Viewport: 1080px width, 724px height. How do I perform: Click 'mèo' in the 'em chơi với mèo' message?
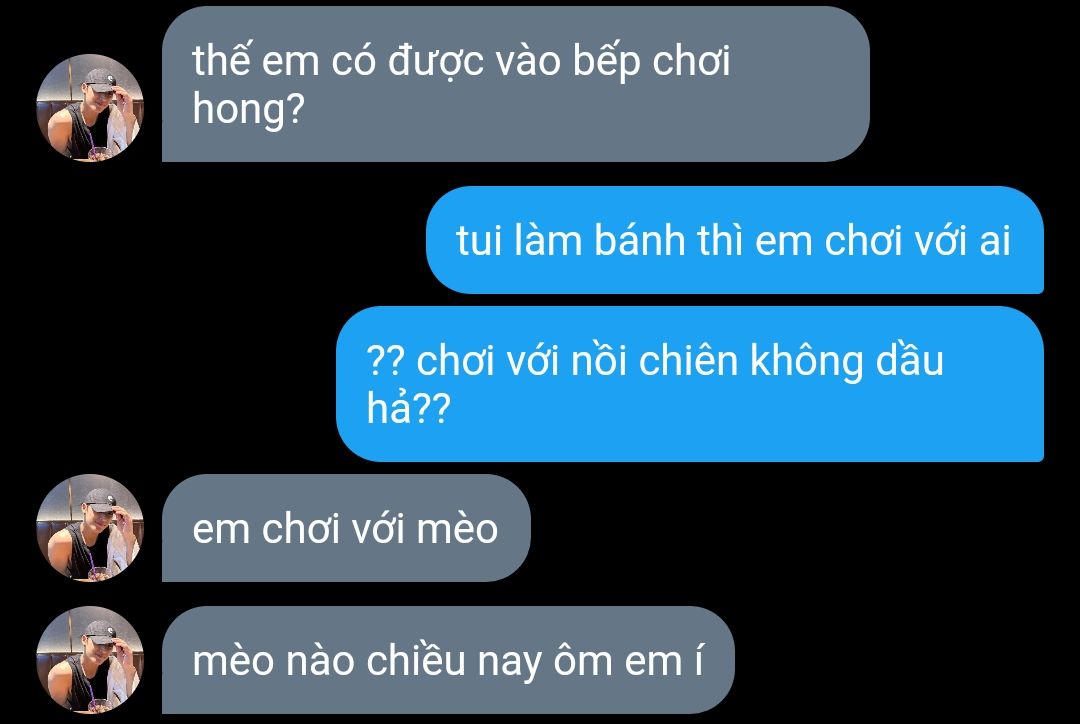457,529
